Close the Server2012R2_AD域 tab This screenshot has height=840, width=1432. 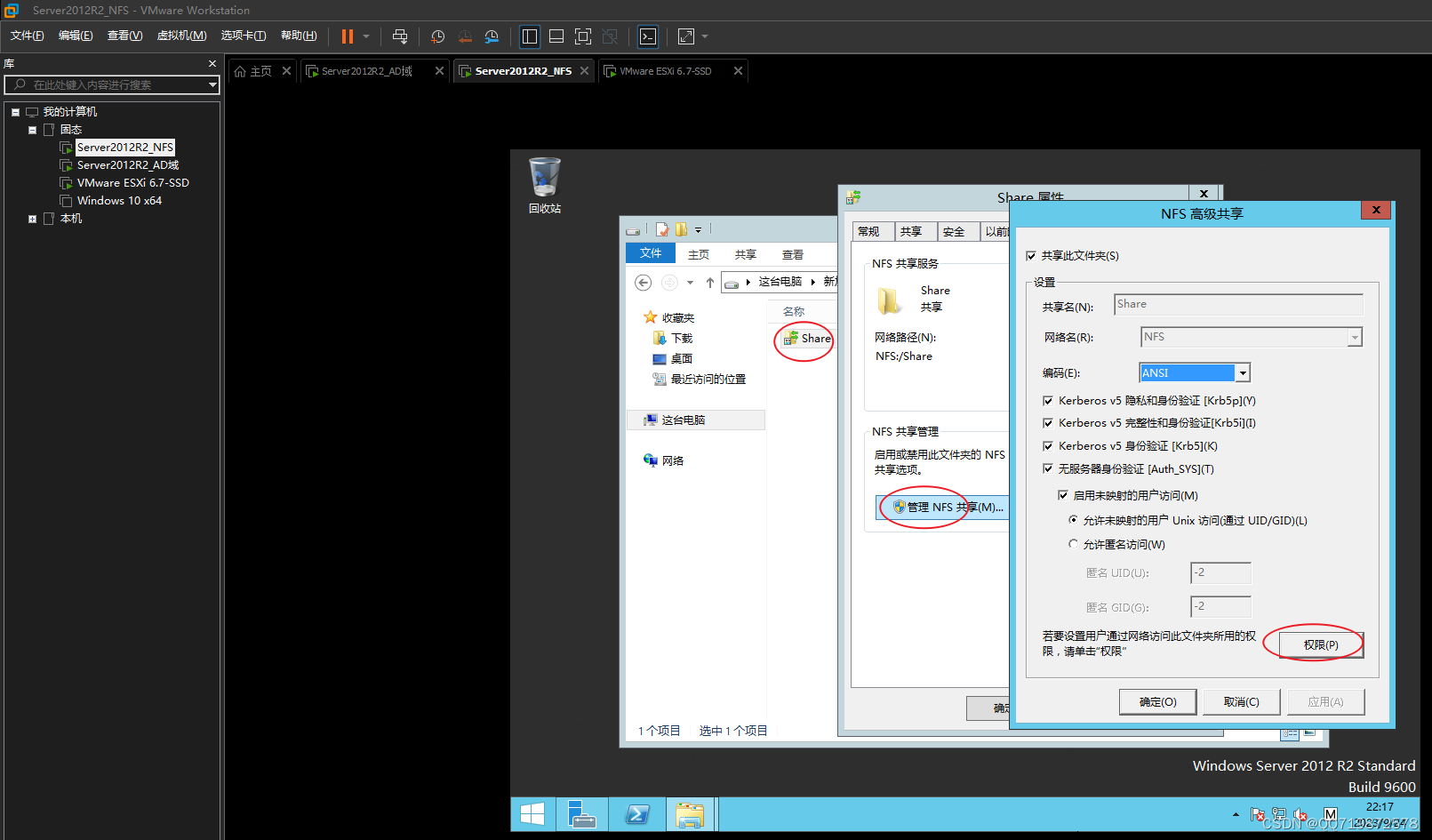pos(439,71)
